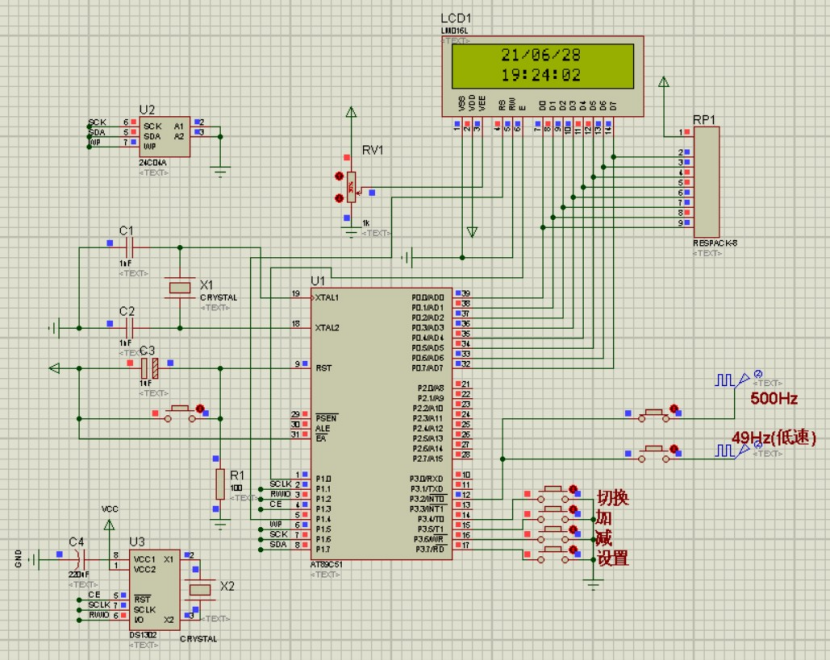Toggle the red latch dot on the 49Hz button
This screenshot has height=661, width=830.
(673, 449)
